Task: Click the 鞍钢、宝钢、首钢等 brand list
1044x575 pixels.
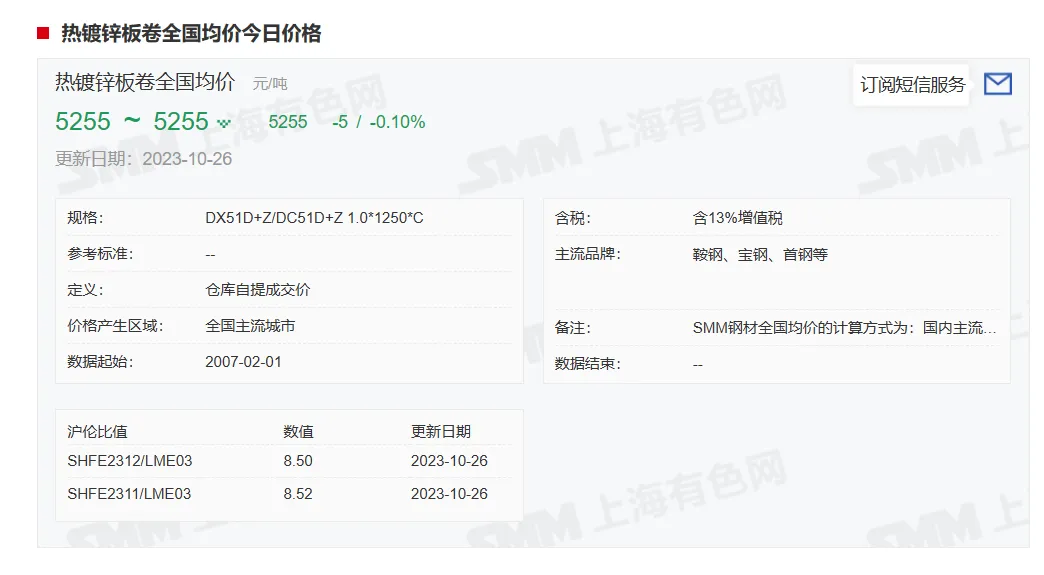Action: pos(760,254)
